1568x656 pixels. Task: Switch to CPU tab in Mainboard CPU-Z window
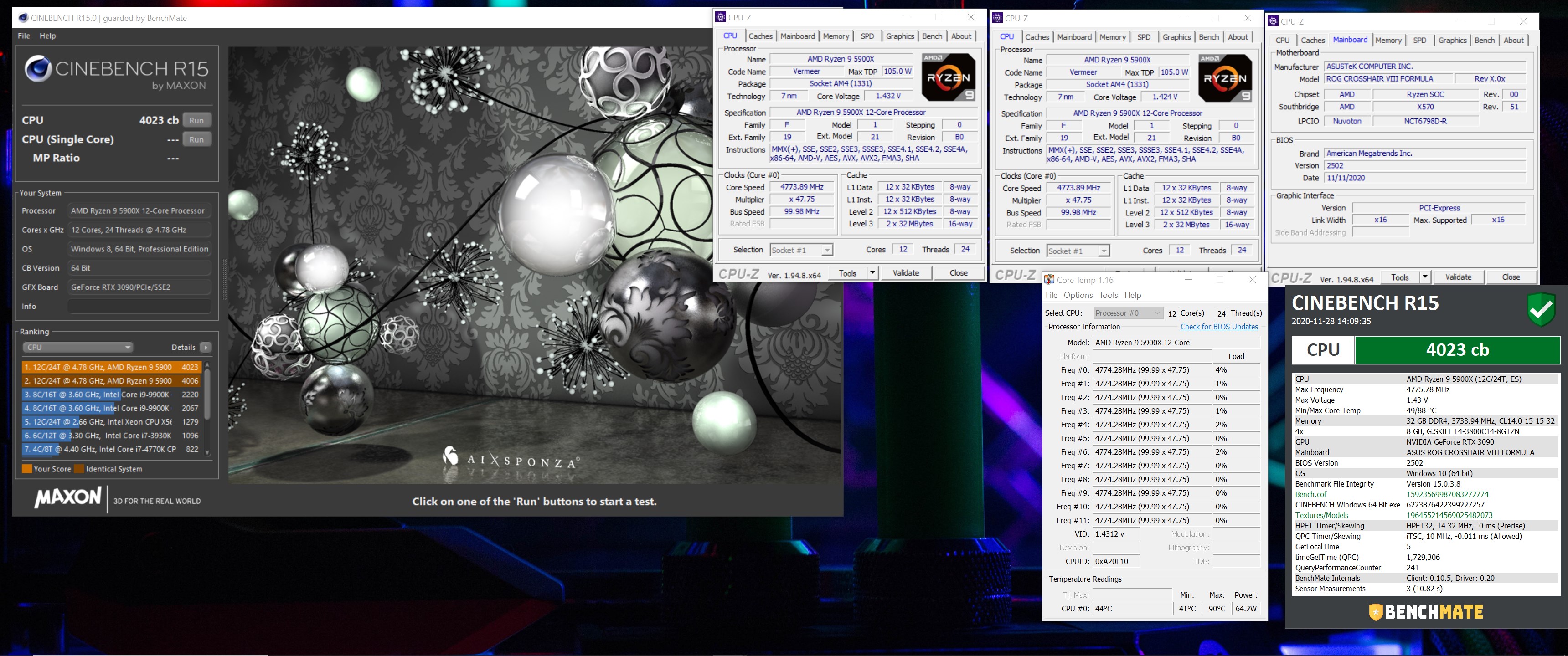pyautogui.click(x=1283, y=41)
